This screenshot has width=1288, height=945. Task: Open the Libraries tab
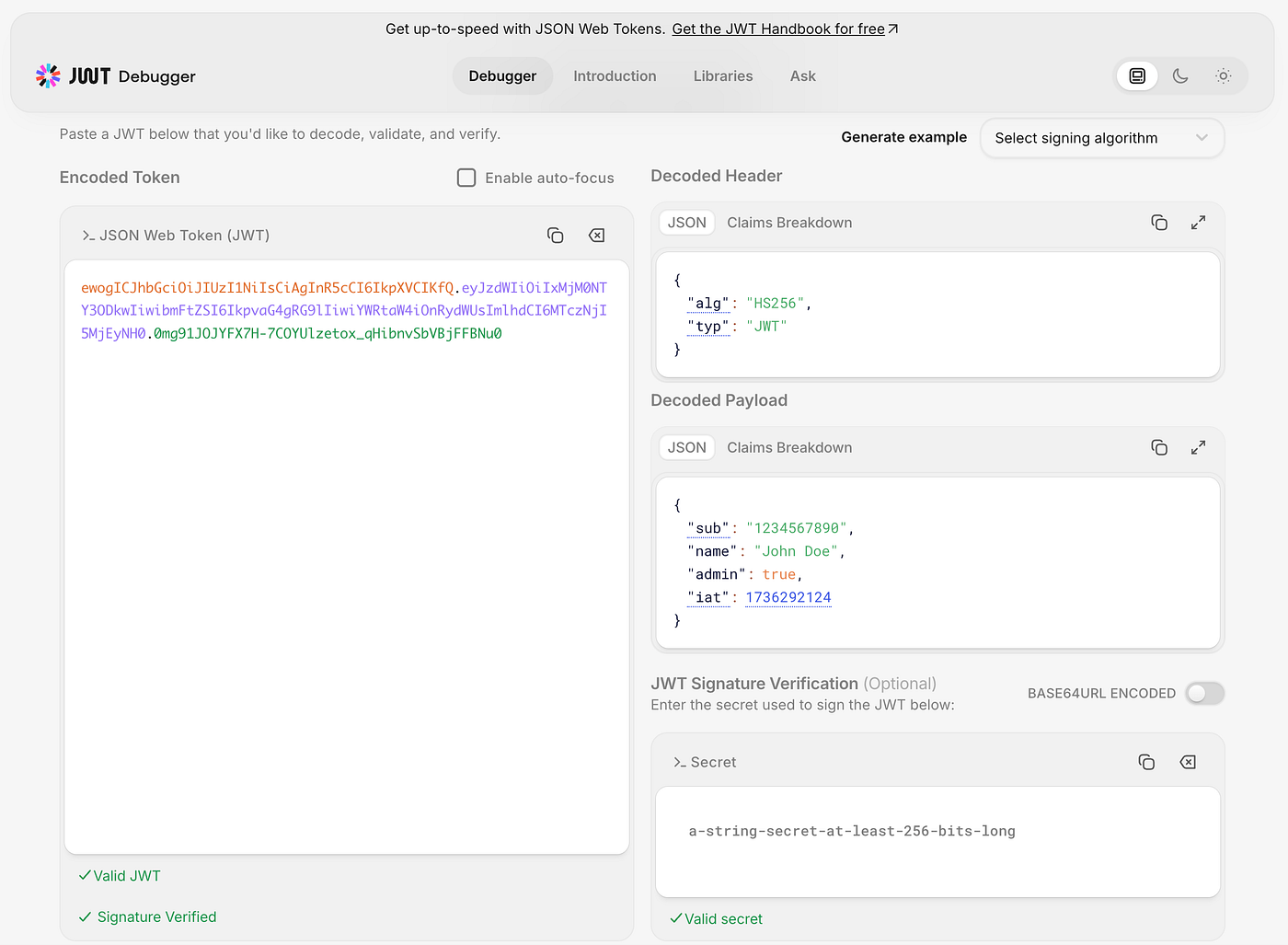coord(723,76)
